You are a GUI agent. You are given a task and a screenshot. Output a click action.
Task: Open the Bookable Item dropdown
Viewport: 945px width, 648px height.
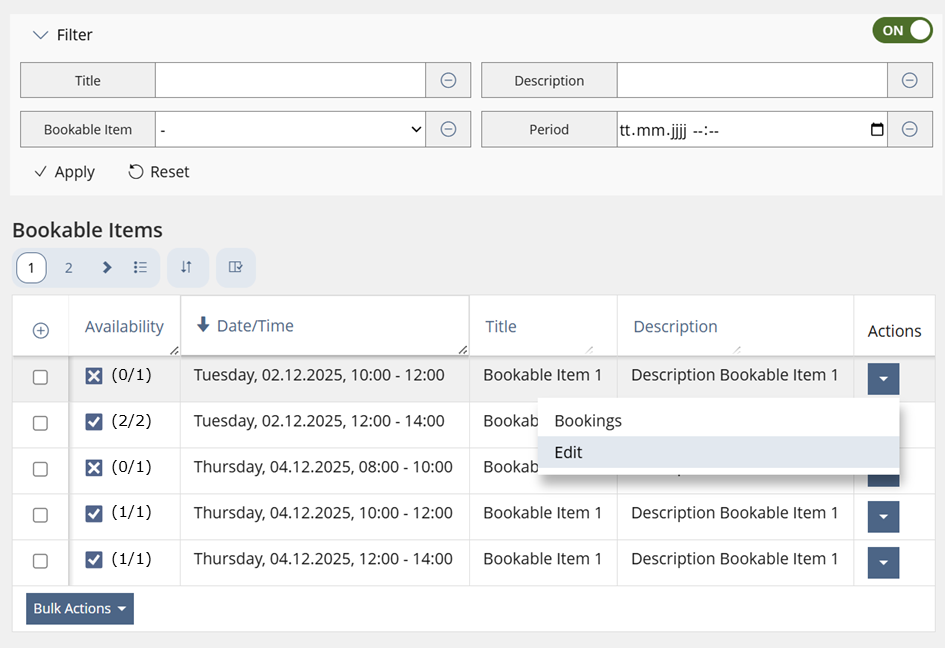290,129
